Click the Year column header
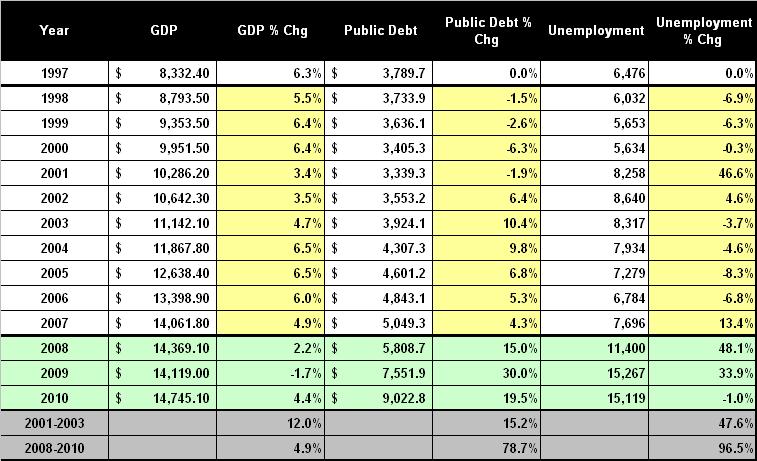 (54, 30)
